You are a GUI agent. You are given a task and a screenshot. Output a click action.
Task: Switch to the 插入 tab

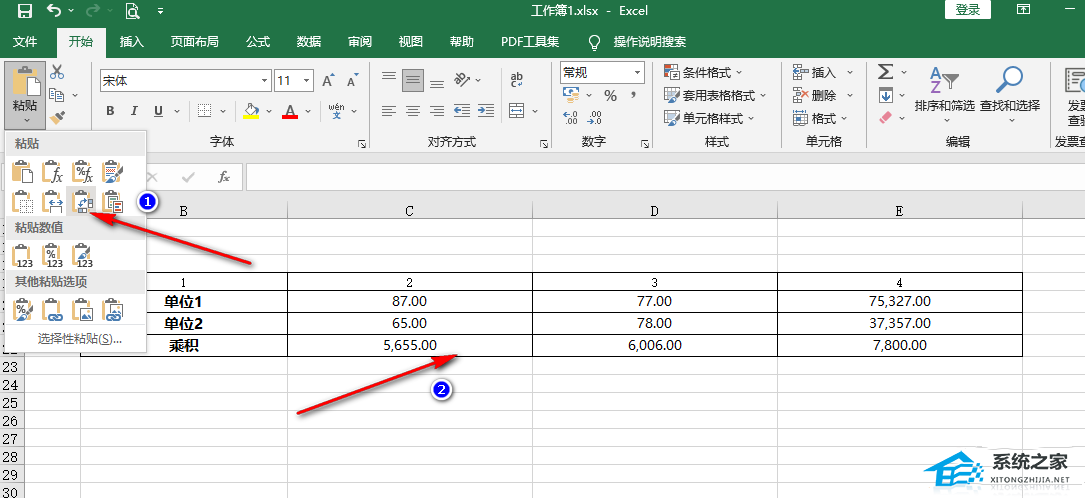coord(131,42)
